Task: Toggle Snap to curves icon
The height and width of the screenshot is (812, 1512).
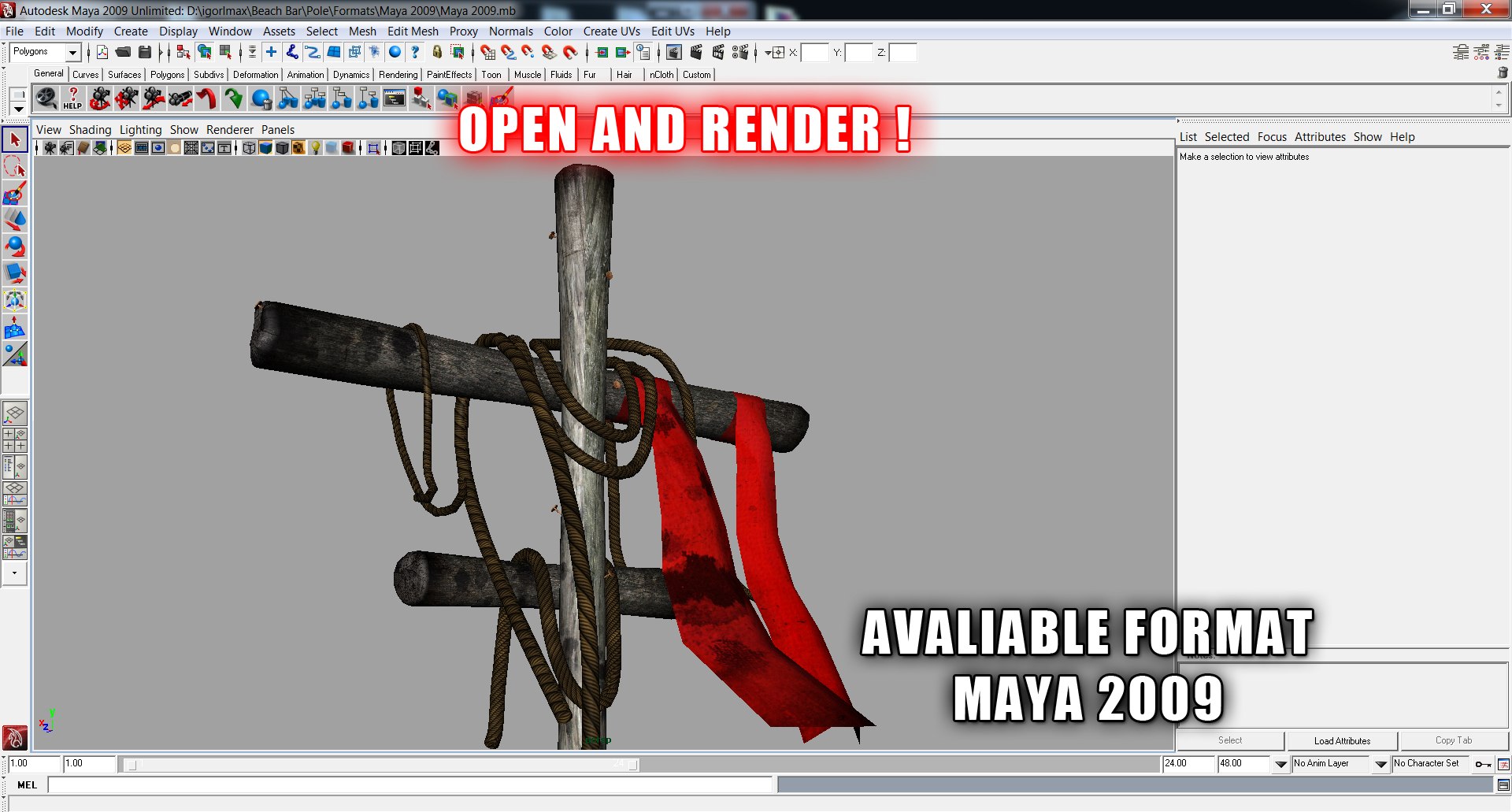Action: coord(508,52)
